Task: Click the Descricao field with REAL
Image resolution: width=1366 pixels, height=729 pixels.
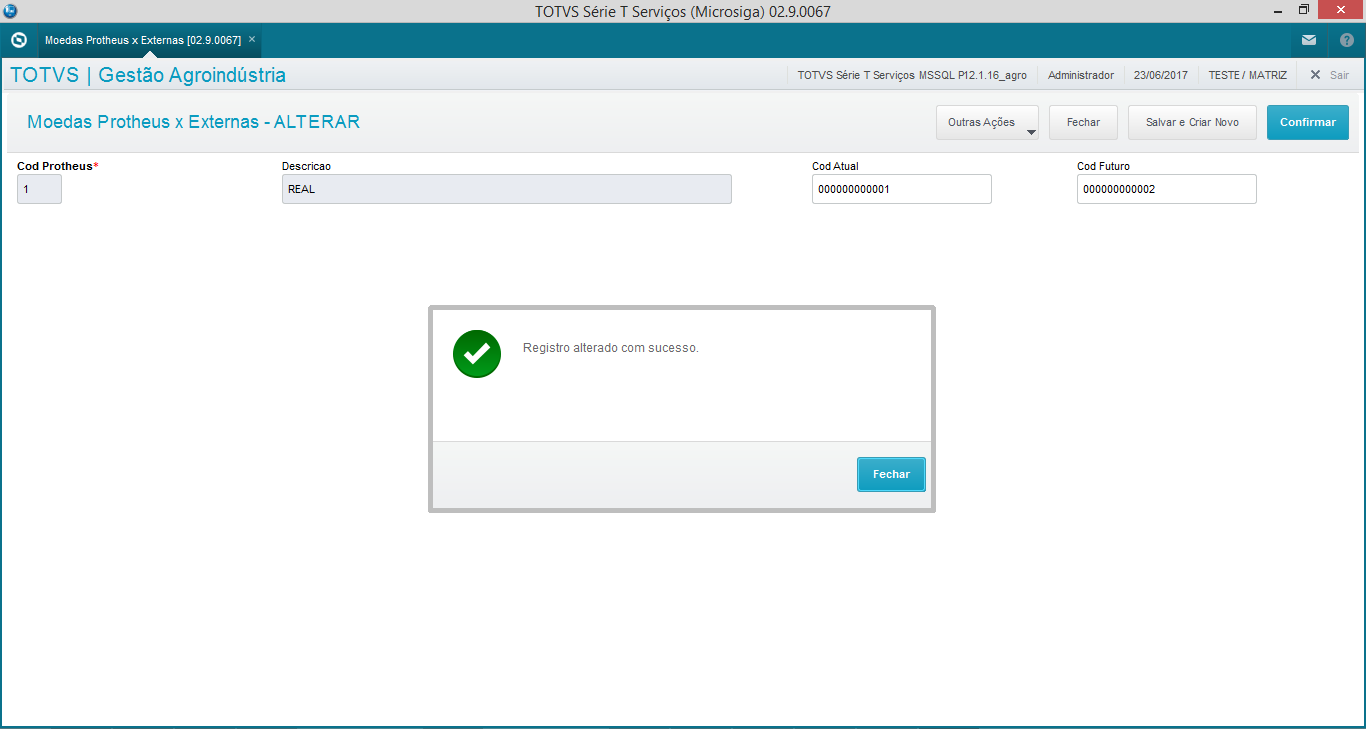Action: (507, 189)
